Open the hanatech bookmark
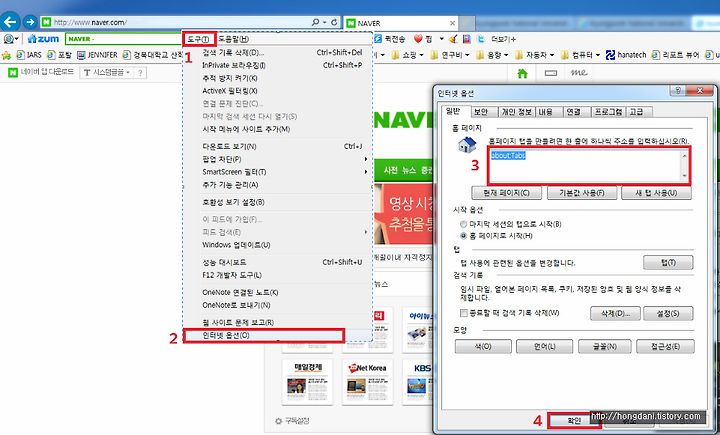720x435 pixels. click(x=626, y=55)
